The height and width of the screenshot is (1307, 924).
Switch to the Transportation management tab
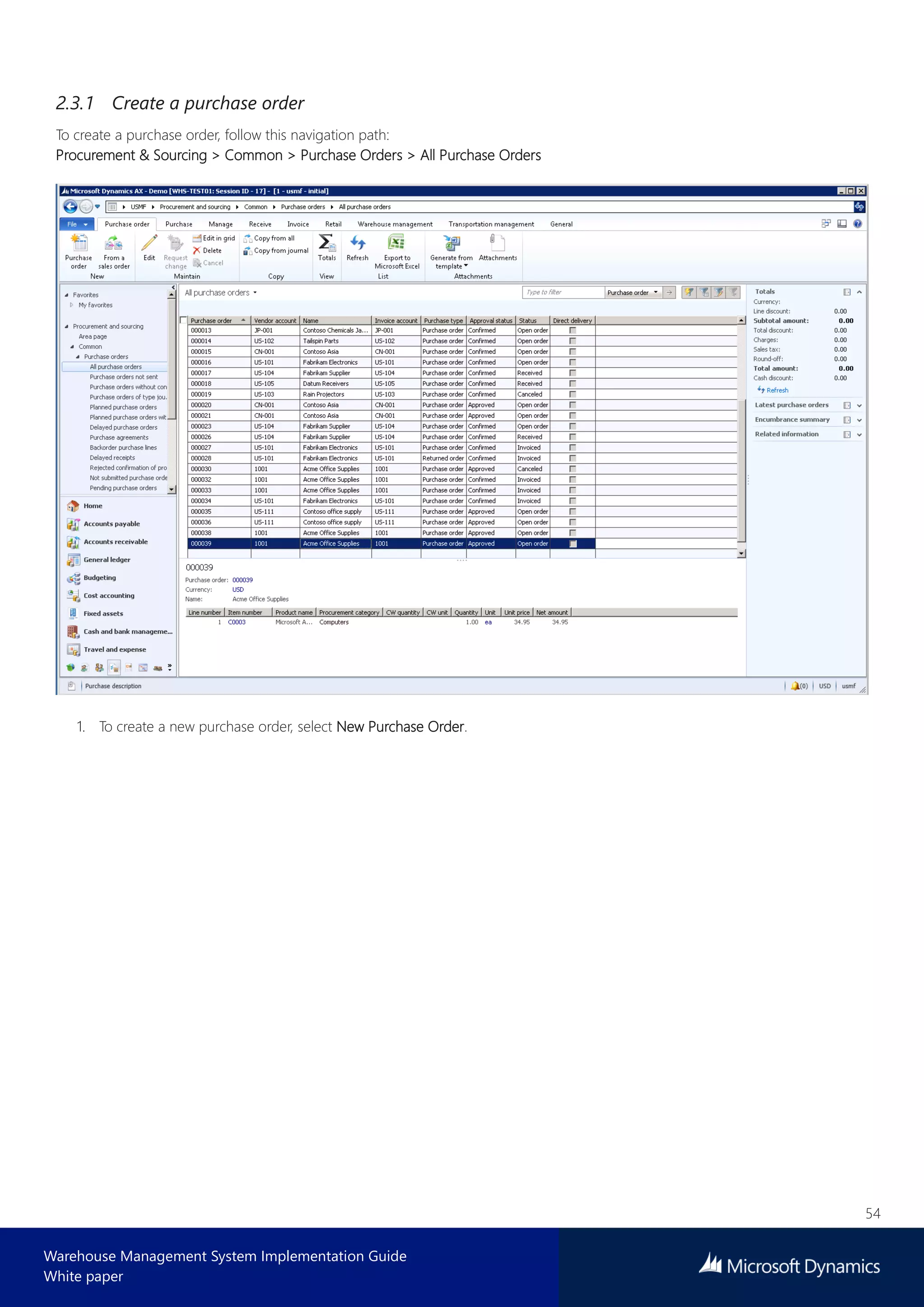(491, 224)
